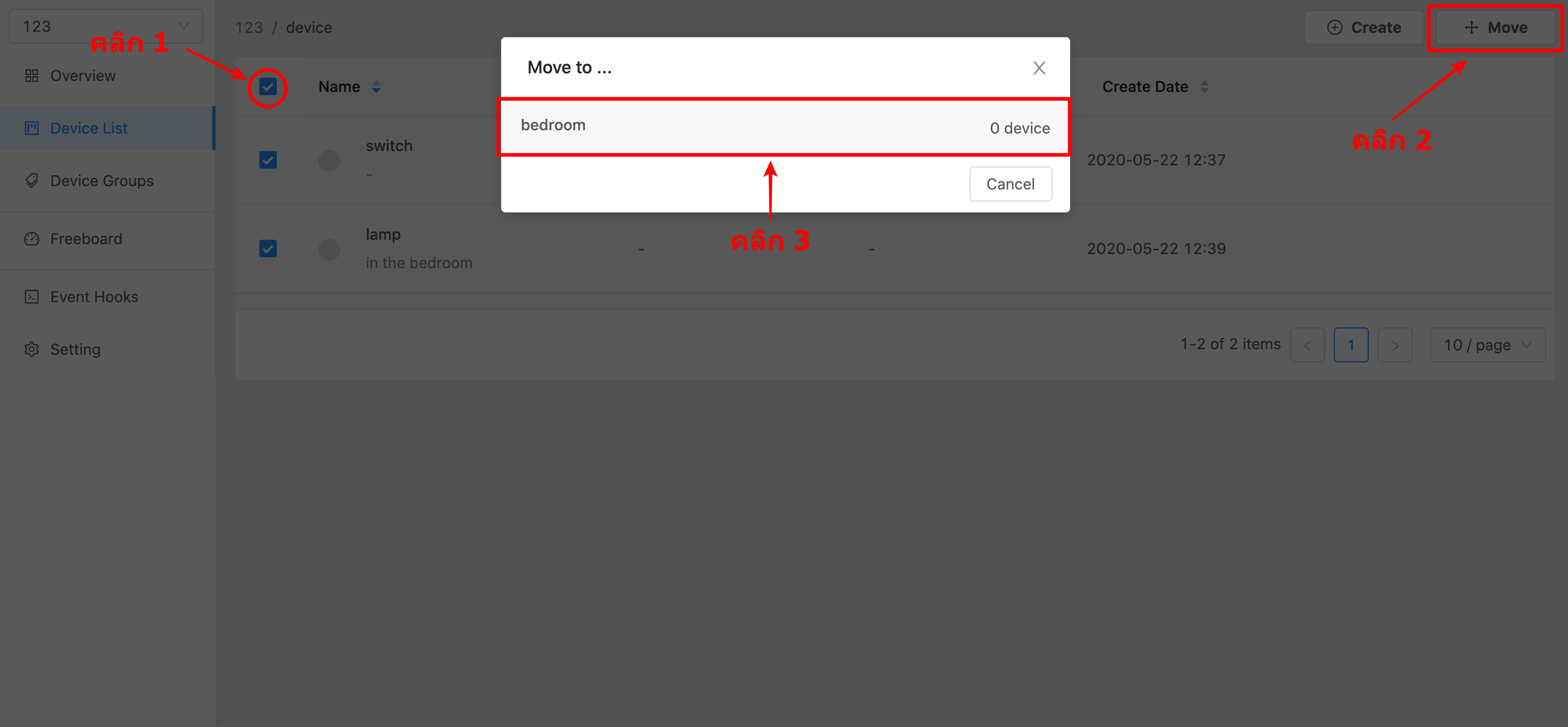Toggle the lamp device checkbox
This screenshot has width=1568, height=727.
point(268,249)
